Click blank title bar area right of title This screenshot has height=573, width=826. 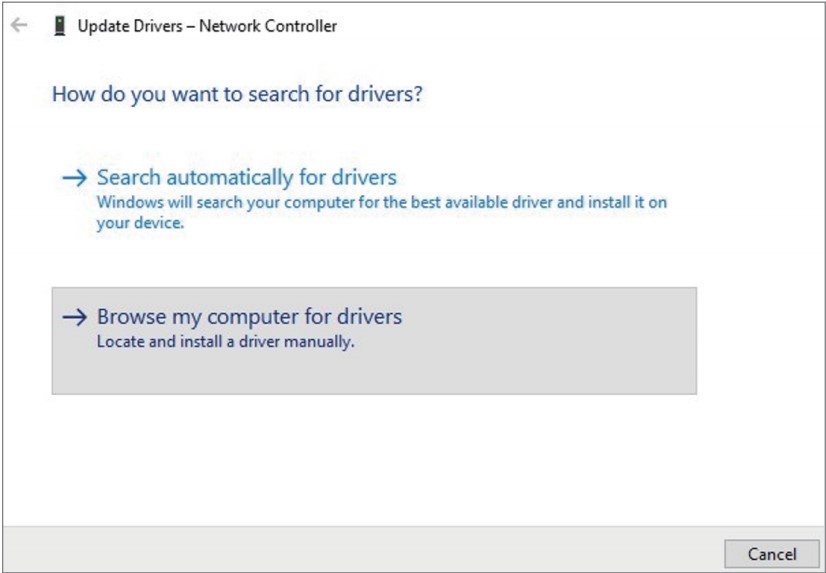point(580,26)
